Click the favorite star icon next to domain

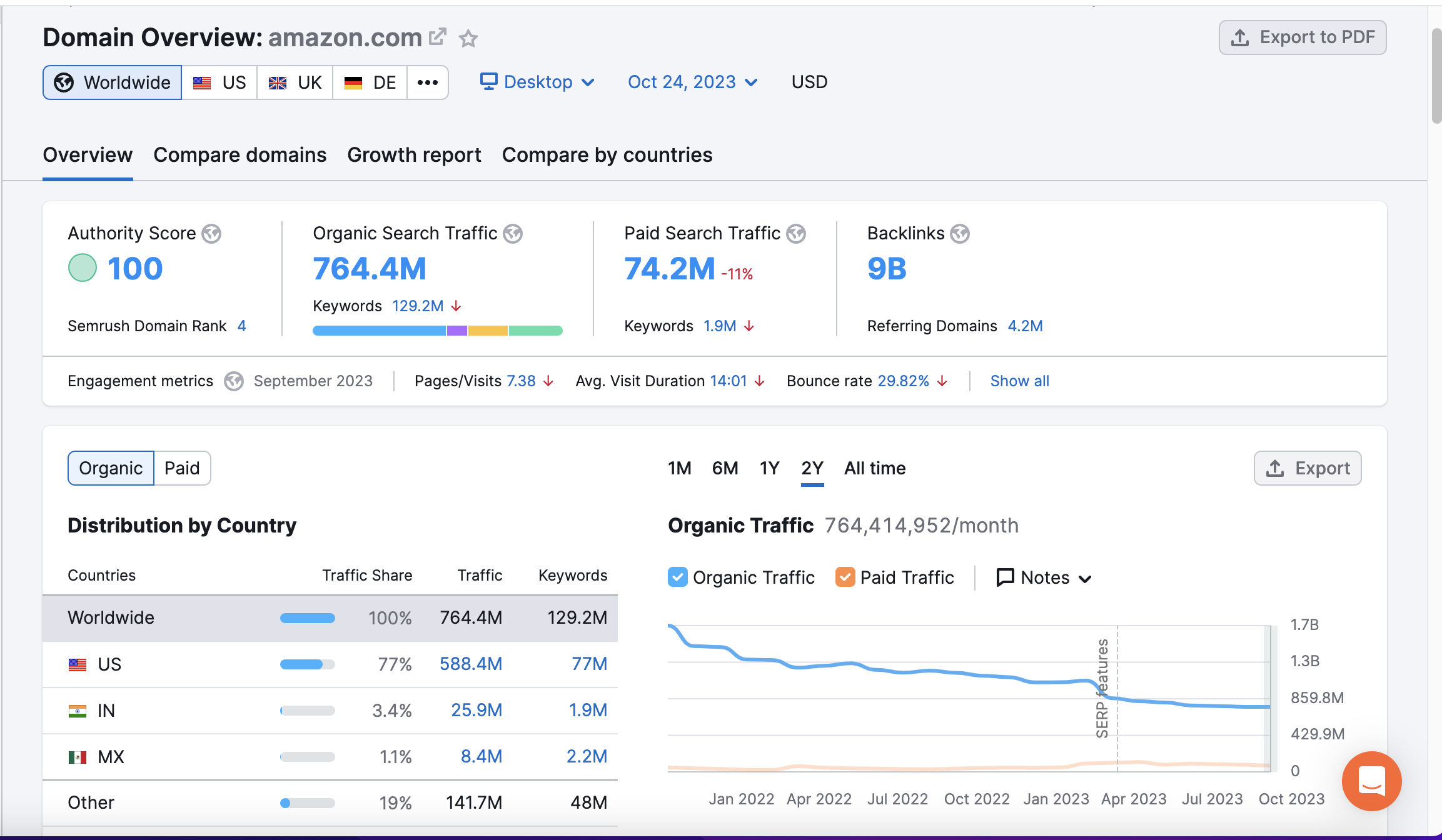pyautogui.click(x=468, y=39)
